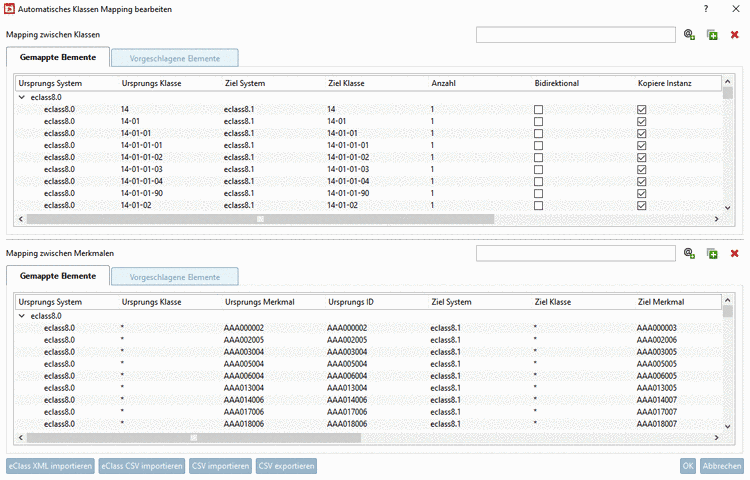
Task: Click the green plus add icon for class mapping
Action: 712,35
